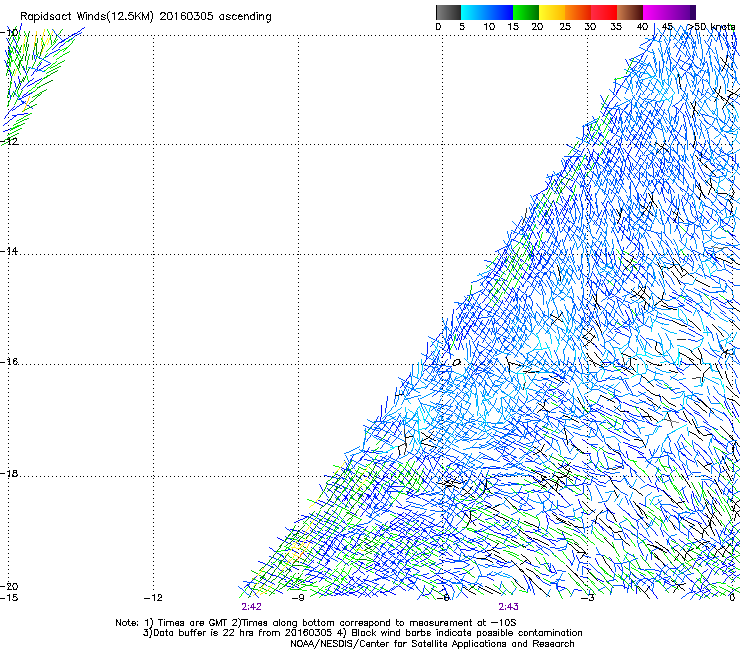Image resolution: width=740 pixels, height=650 pixels.
Task: Click the legend scale label "25"
Action: 565,27
